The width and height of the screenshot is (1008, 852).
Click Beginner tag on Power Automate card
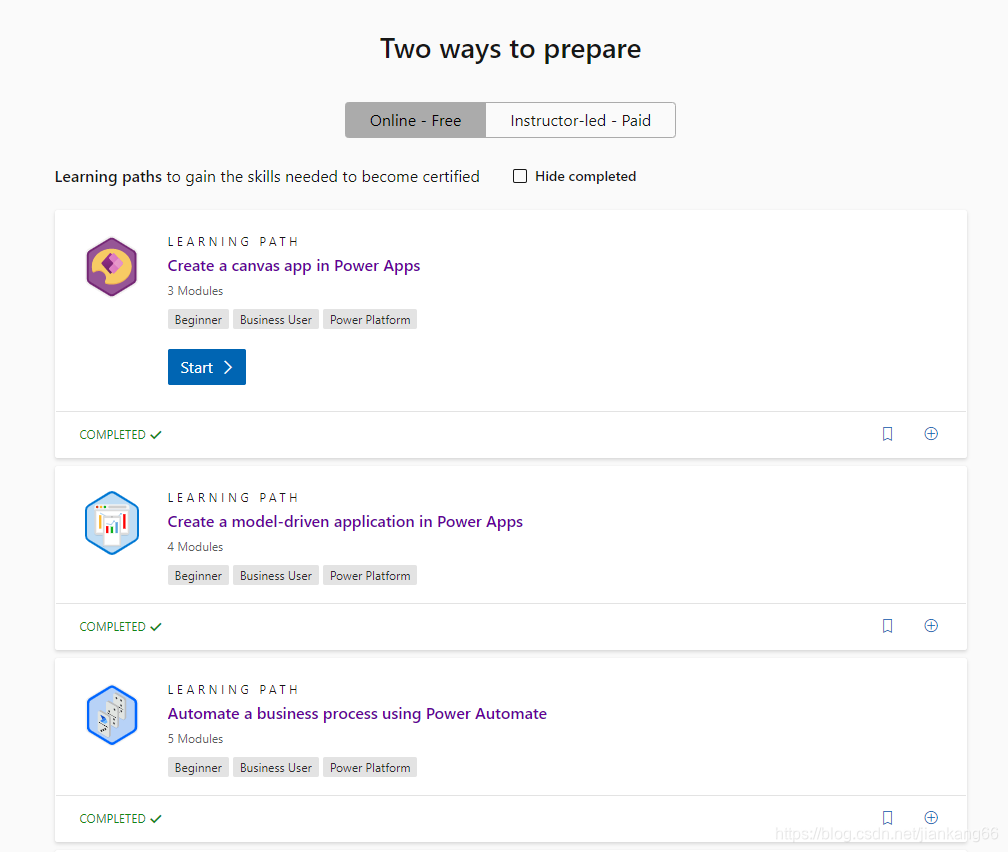pos(198,768)
